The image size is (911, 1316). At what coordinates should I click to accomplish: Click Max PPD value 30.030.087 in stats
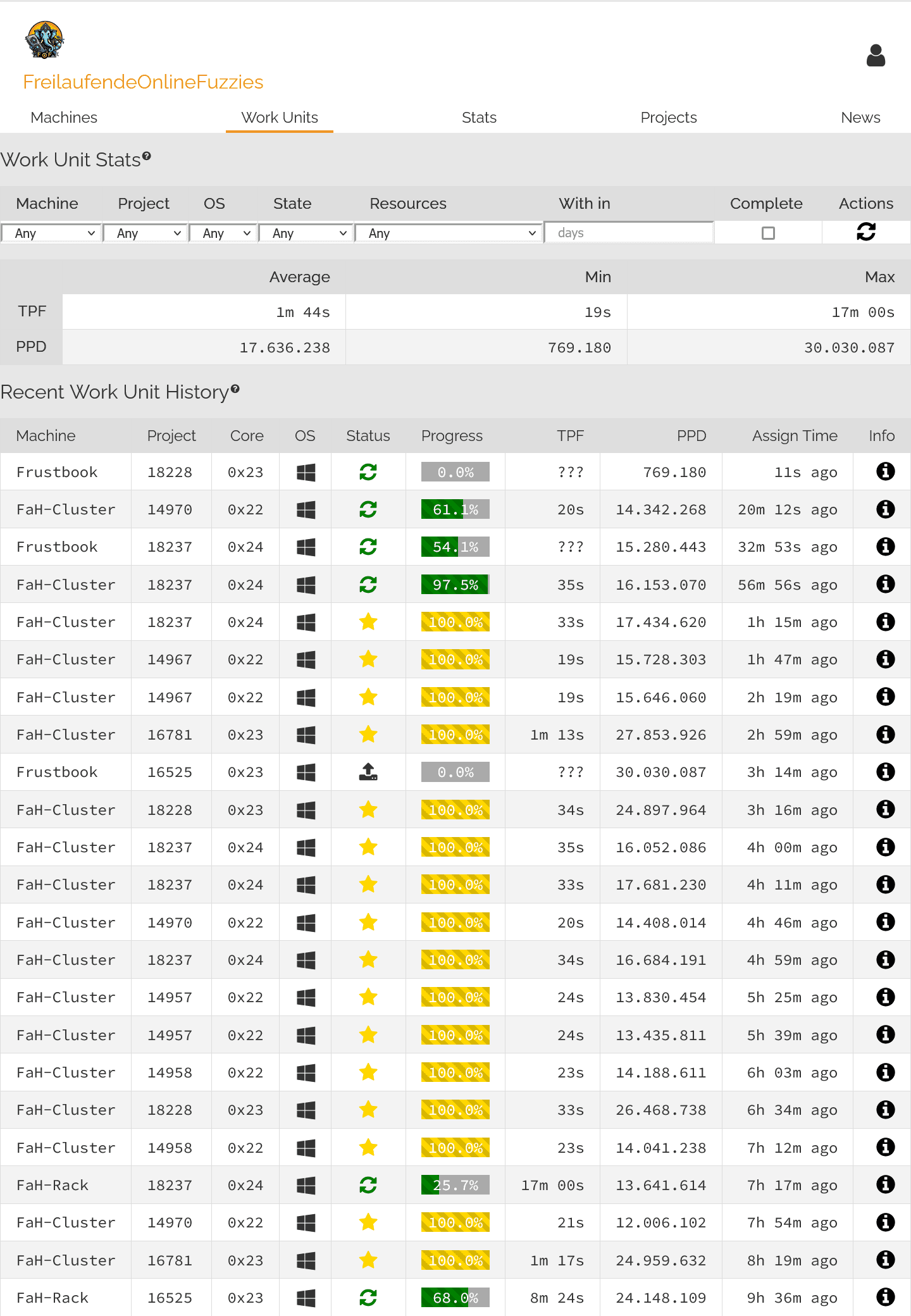849,347
